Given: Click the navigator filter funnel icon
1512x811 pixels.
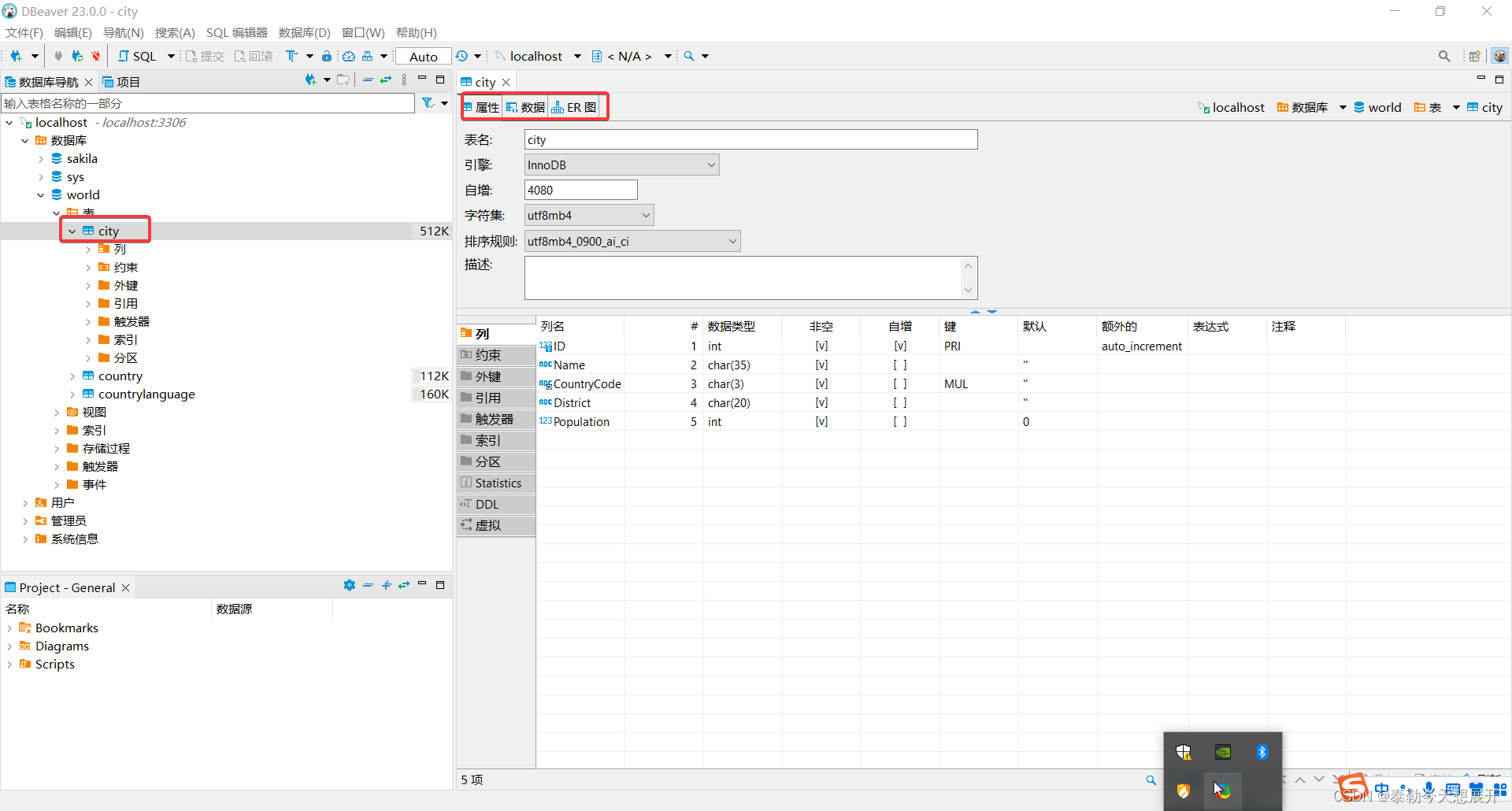Looking at the screenshot, I should (x=428, y=103).
